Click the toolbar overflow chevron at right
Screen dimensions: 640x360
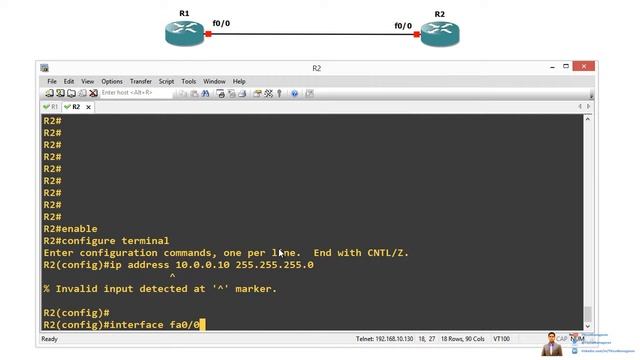591,96
